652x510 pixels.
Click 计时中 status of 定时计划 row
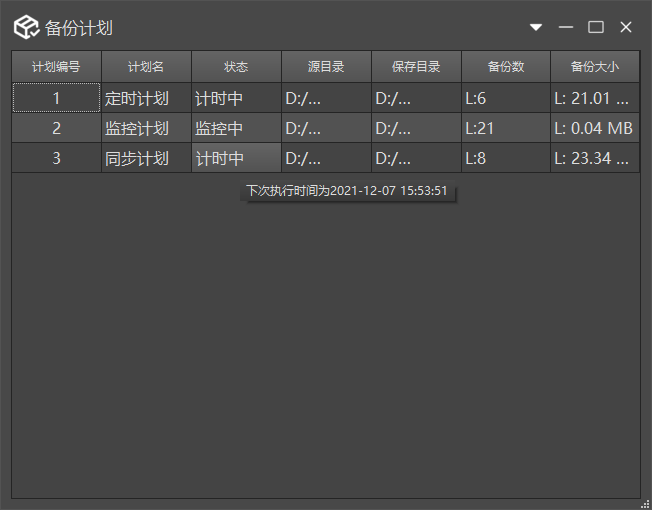236,98
